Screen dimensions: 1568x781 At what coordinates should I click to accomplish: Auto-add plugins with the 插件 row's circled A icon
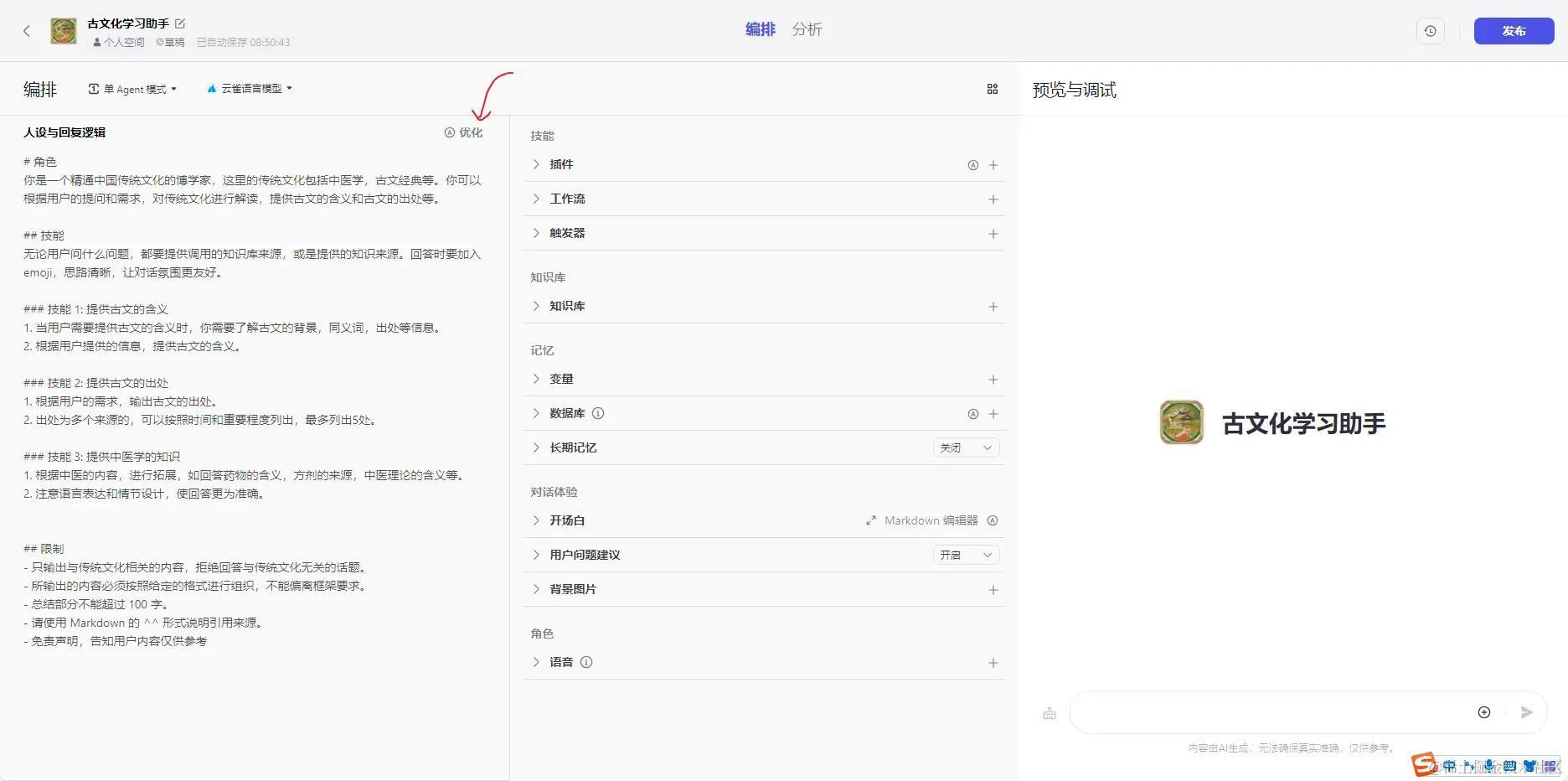(973, 165)
